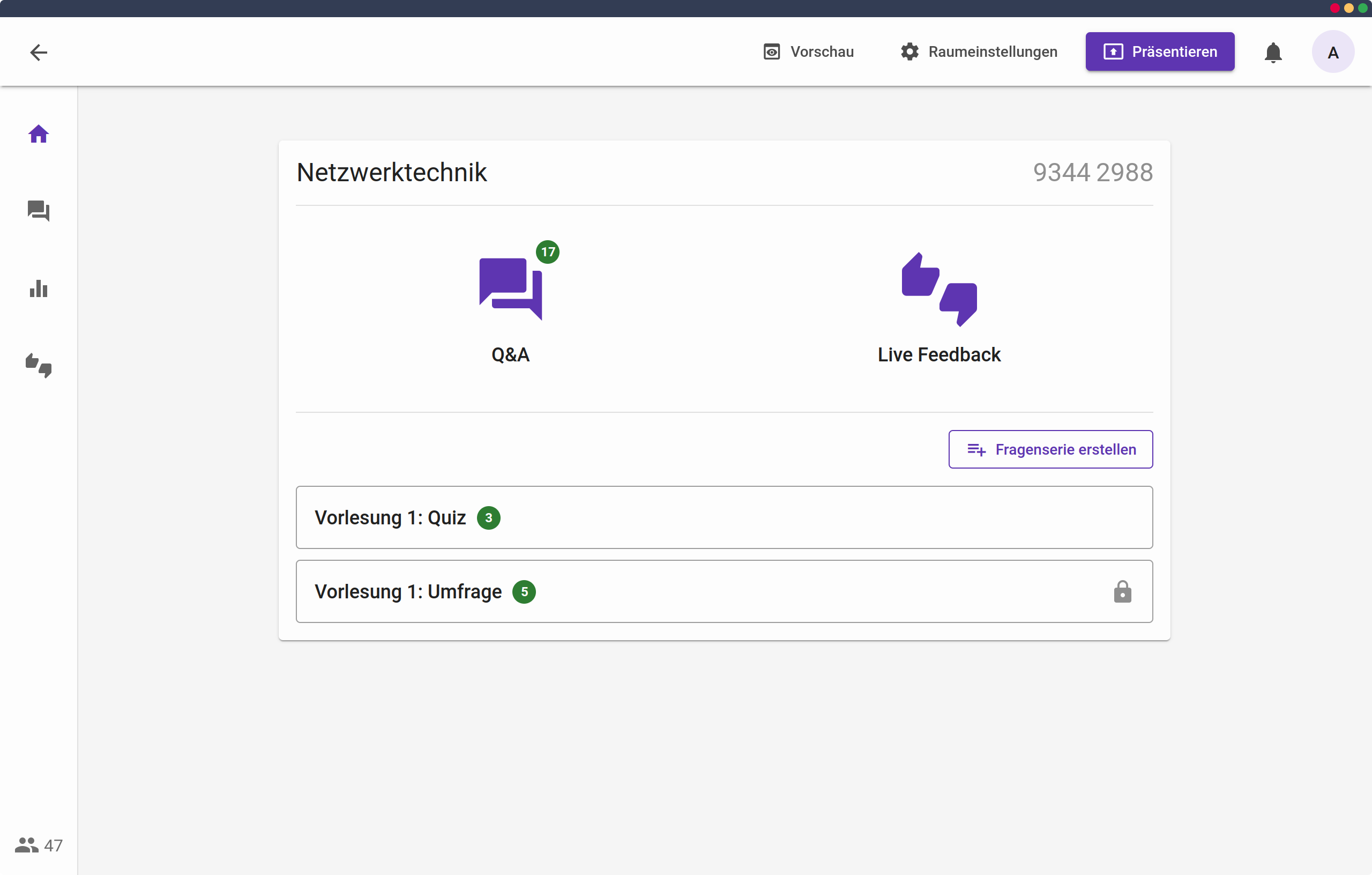Viewport: 1372px width, 875px height.
Task: Navigate back using the arrow icon
Action: click(x=38, y=52)
